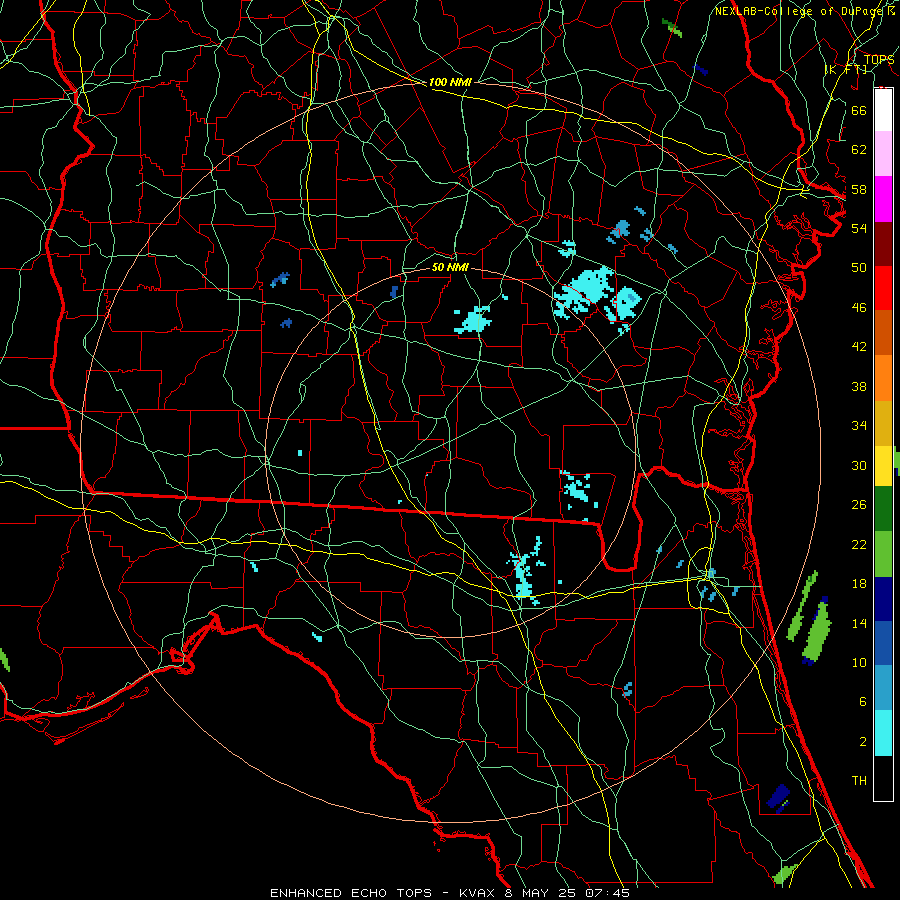Pick the magenta legend color band
This screenshot has width=900, height=900.
pos(883,199)
